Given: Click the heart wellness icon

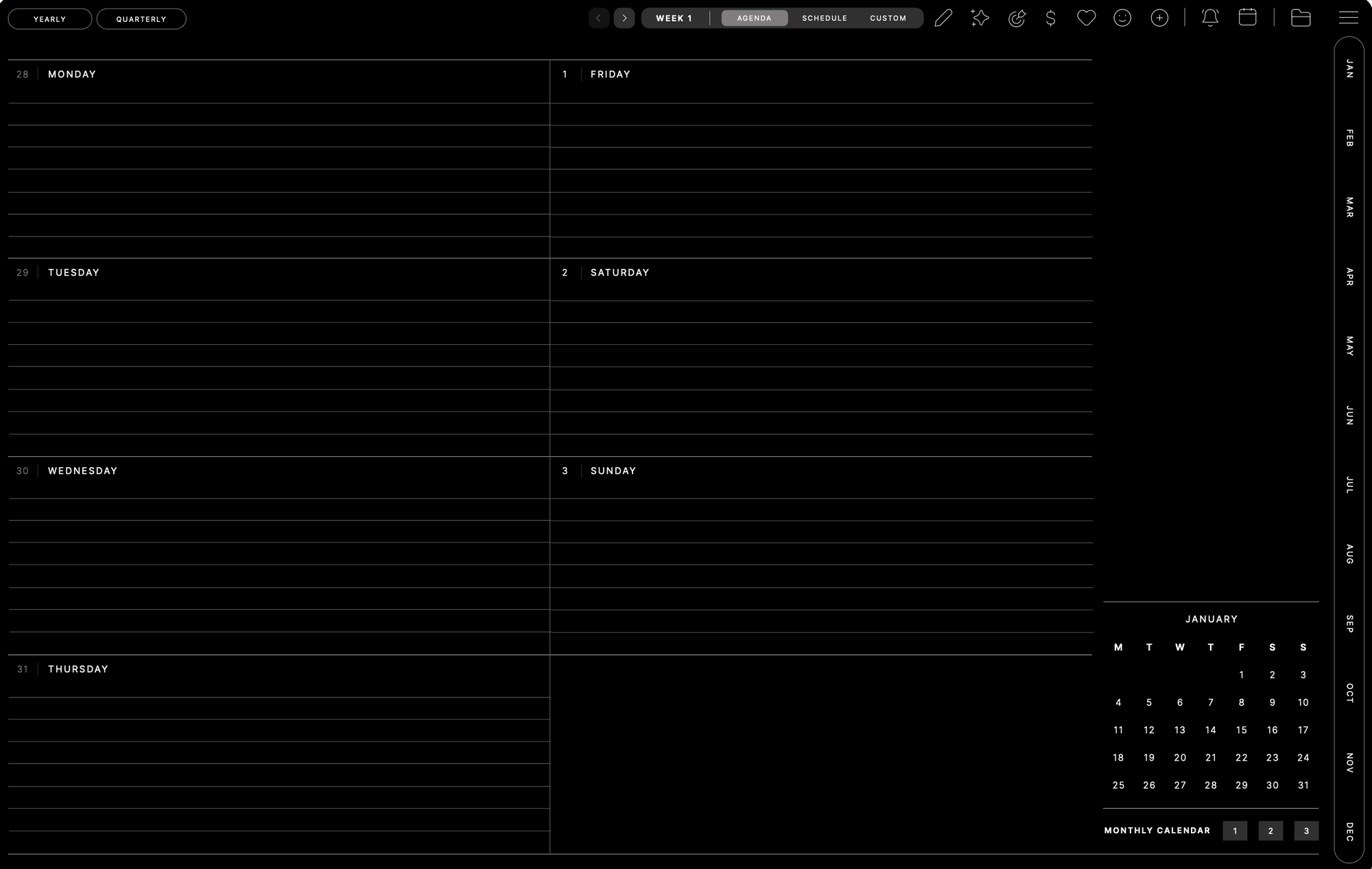Looking at the screenshot, I should click(x=1086, y=18).
